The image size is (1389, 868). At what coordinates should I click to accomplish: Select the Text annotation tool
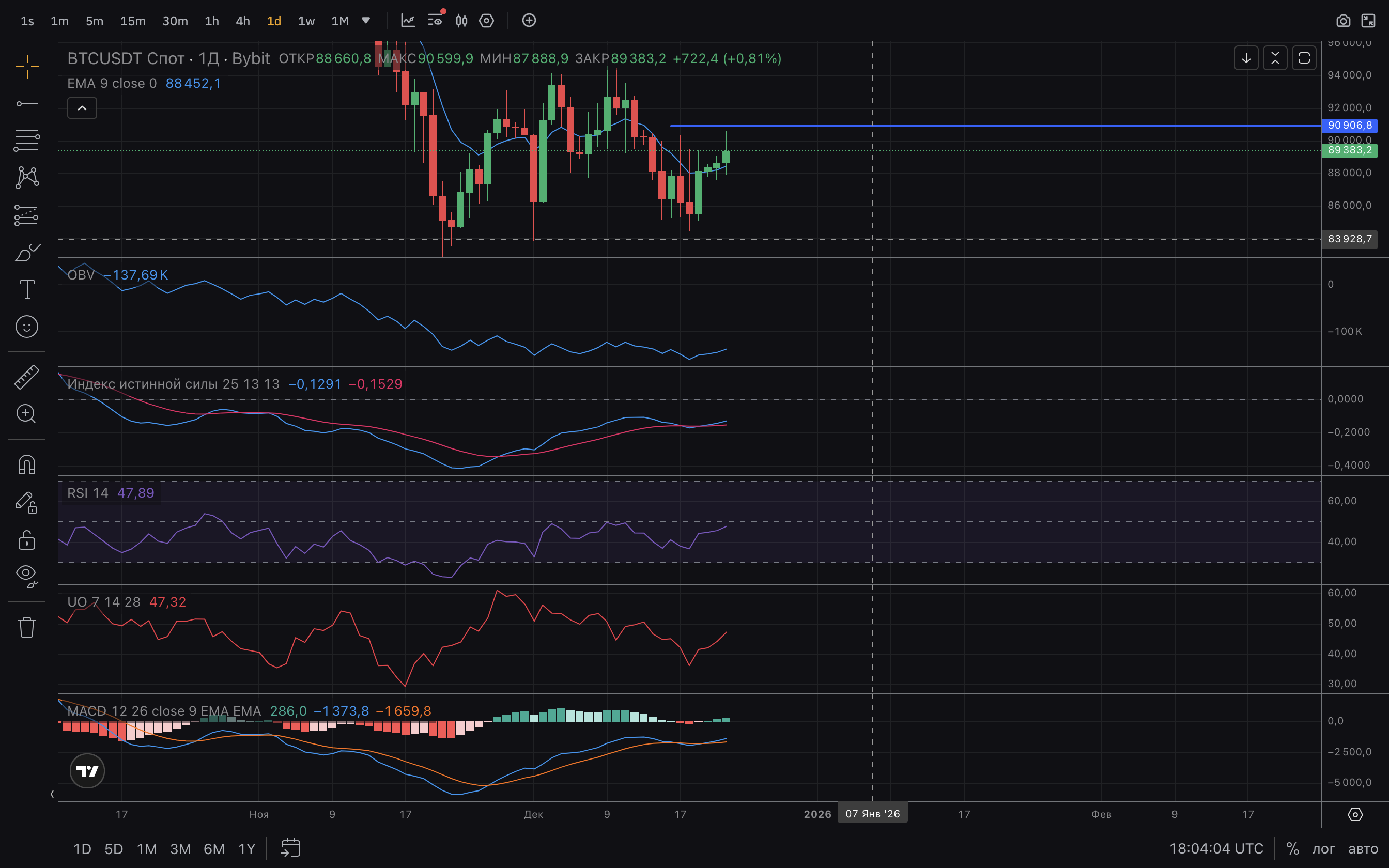tap(26, 289)
